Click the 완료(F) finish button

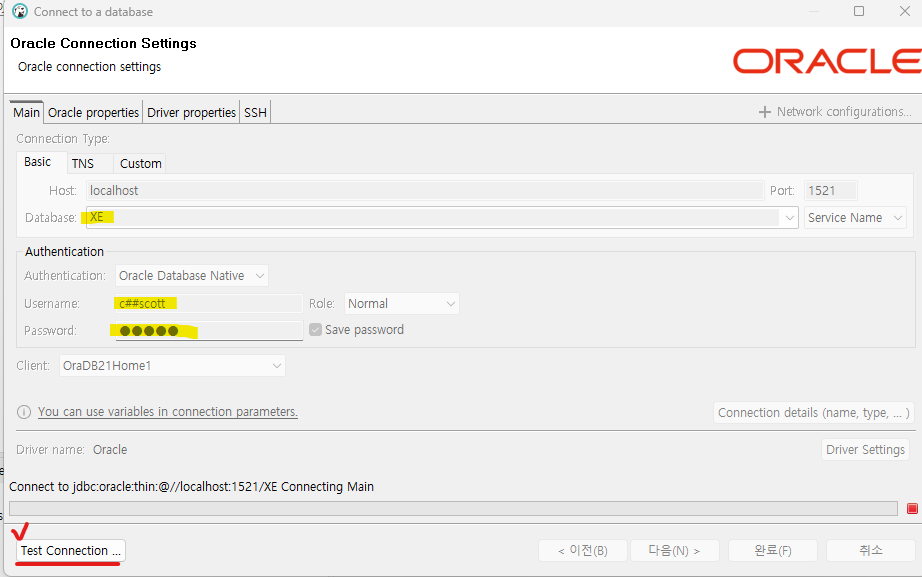[x=773, y=551]
